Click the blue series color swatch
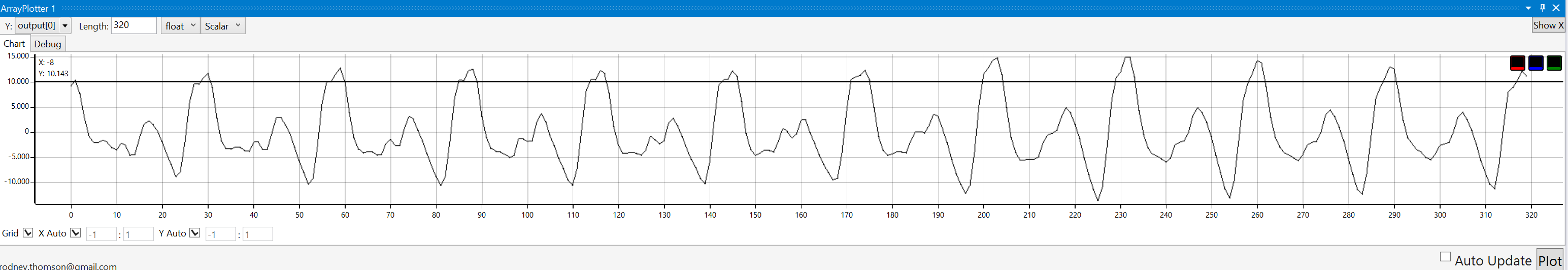This screenshot has width=1568, height=270. pos(1535,63)
